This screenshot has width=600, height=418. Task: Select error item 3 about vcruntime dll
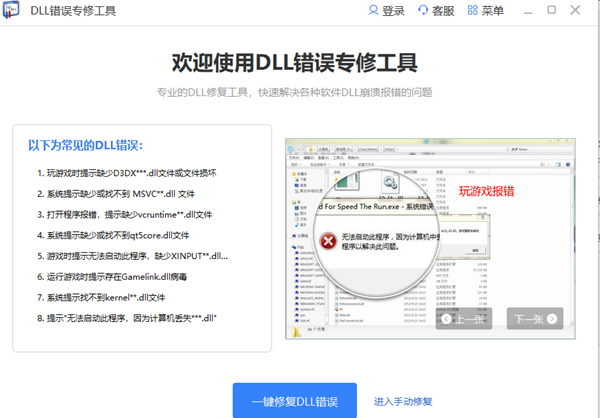click(124, 214)
